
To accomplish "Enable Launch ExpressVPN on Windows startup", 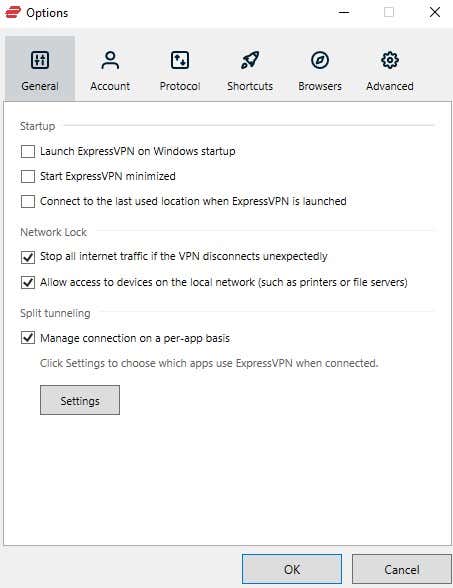I will [x=28, y=152].
